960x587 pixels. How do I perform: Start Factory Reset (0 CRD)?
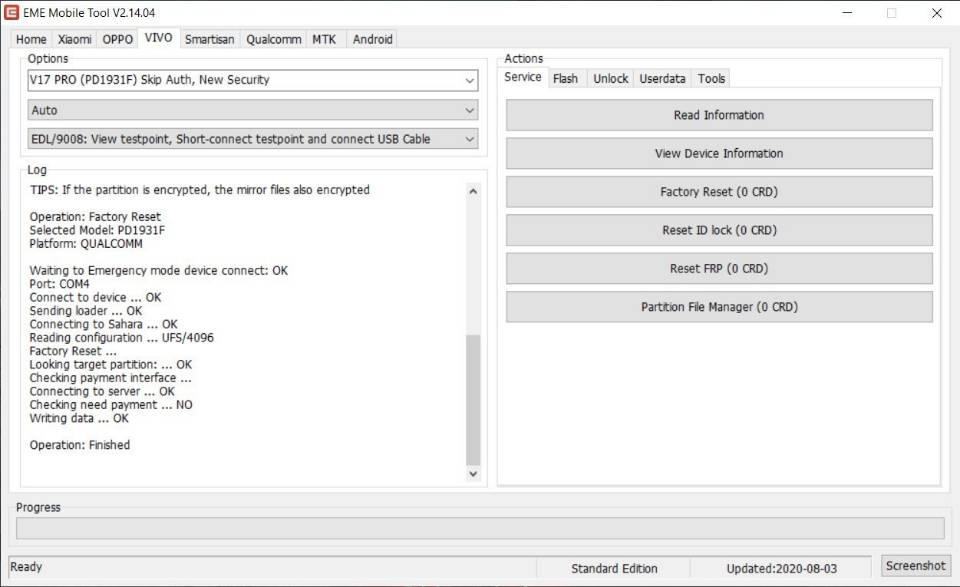click(x=719, y=192)
